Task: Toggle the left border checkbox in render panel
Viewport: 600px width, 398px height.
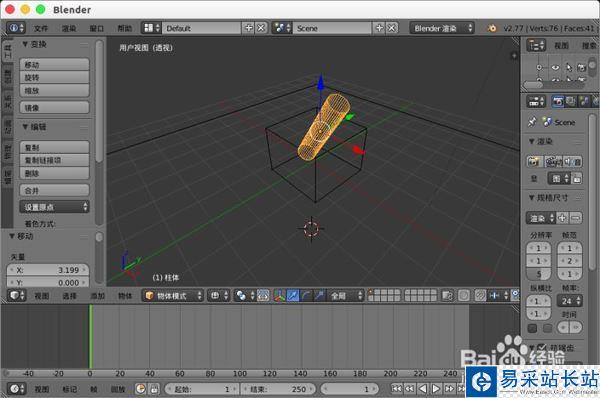Action: click(x=532, y=328)
